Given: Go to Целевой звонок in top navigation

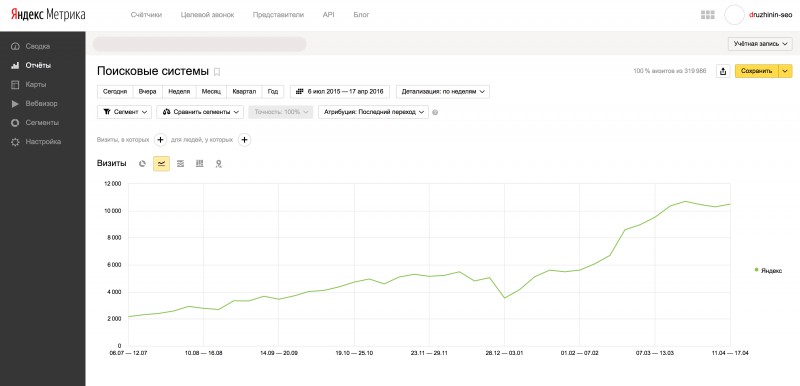Looking at the screenshot, I should click(x=207, y=15).
